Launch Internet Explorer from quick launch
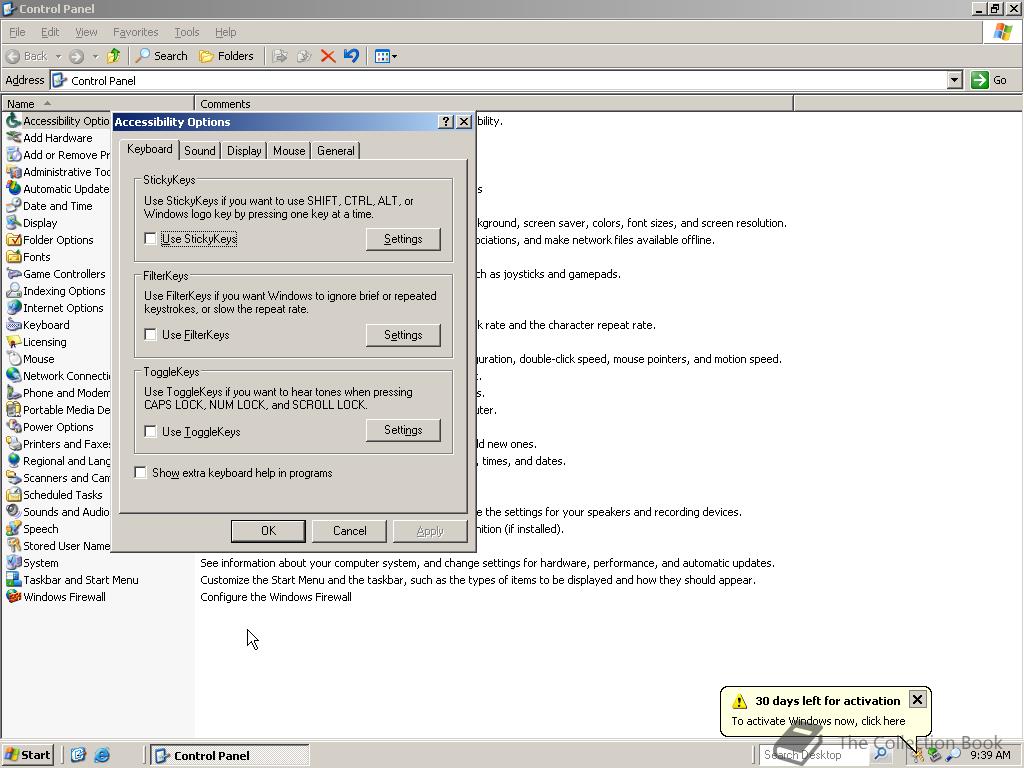 (102, 755)
